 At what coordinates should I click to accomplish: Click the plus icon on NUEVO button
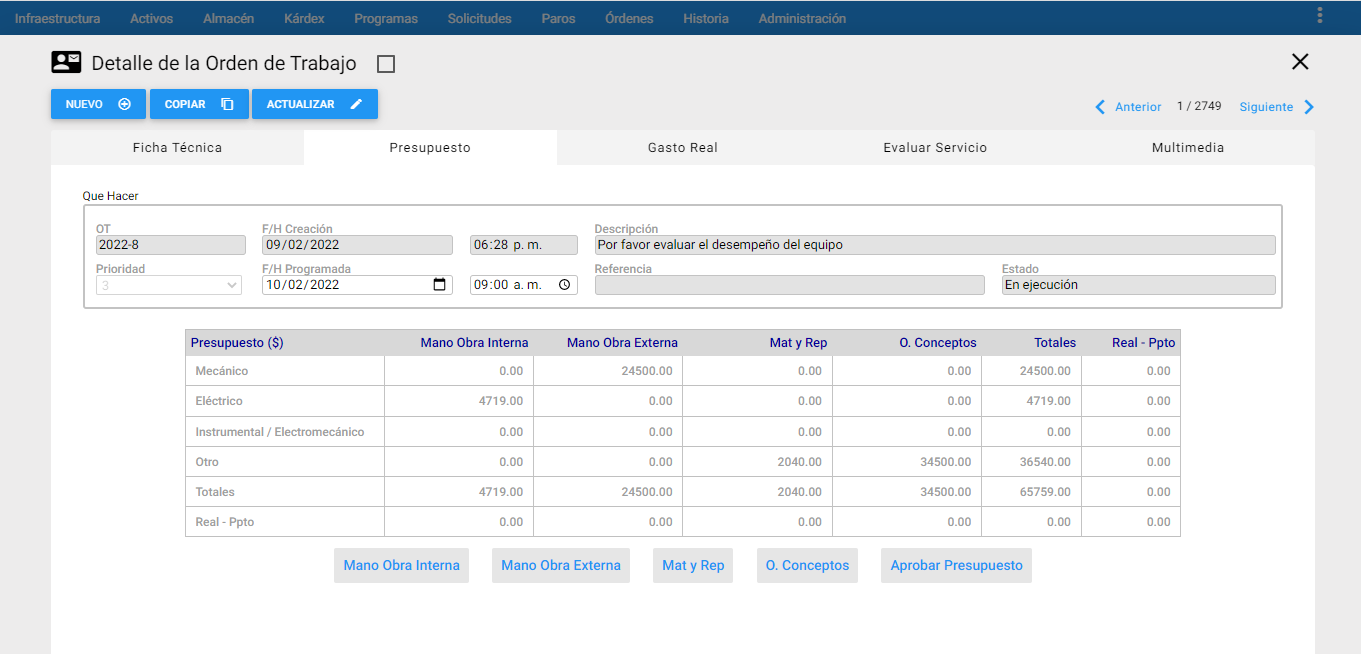tap(125, 104)
